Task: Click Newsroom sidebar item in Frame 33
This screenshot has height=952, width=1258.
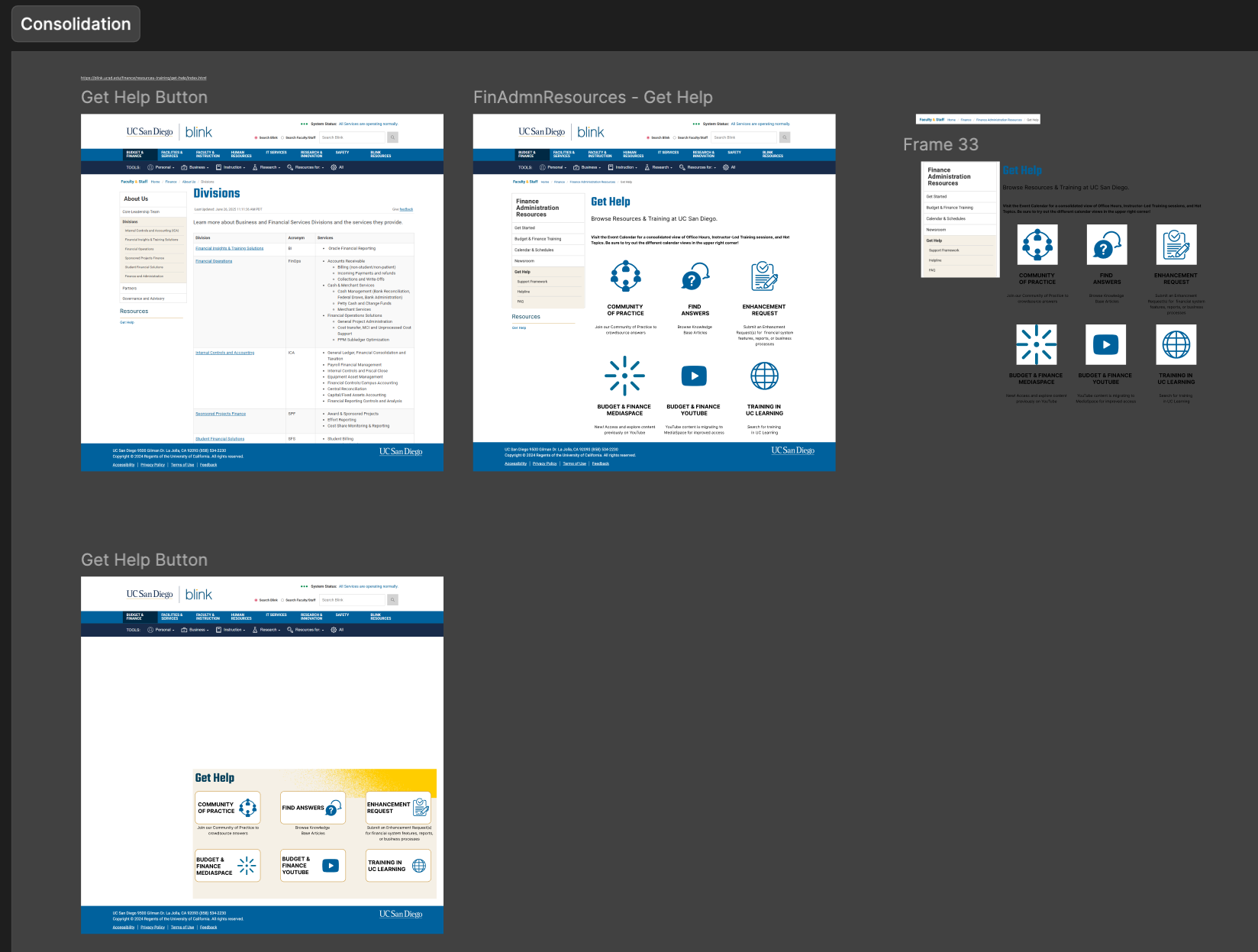Action: click(960, 229)
